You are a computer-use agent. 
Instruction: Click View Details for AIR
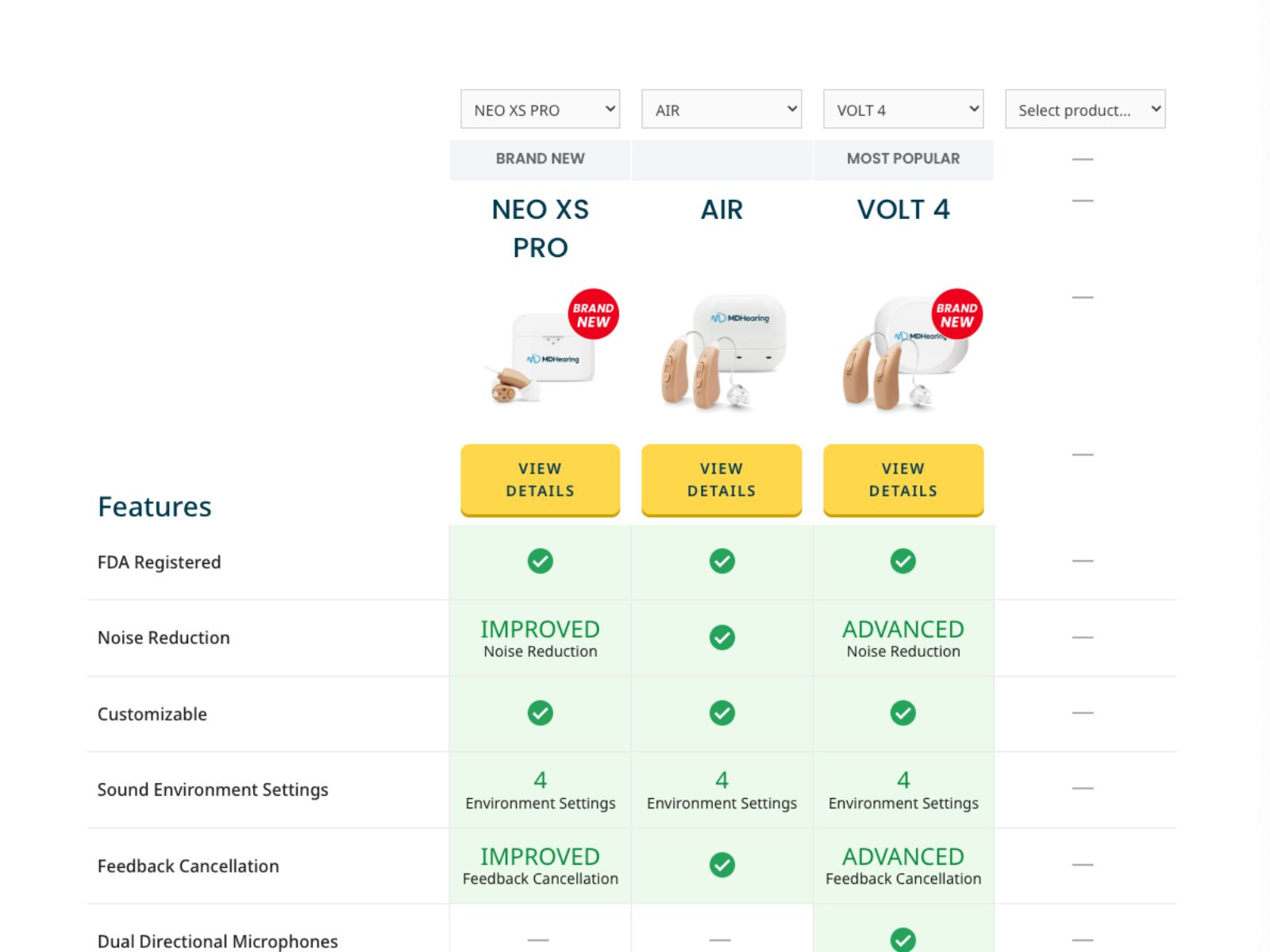click(x=722, y=480)
